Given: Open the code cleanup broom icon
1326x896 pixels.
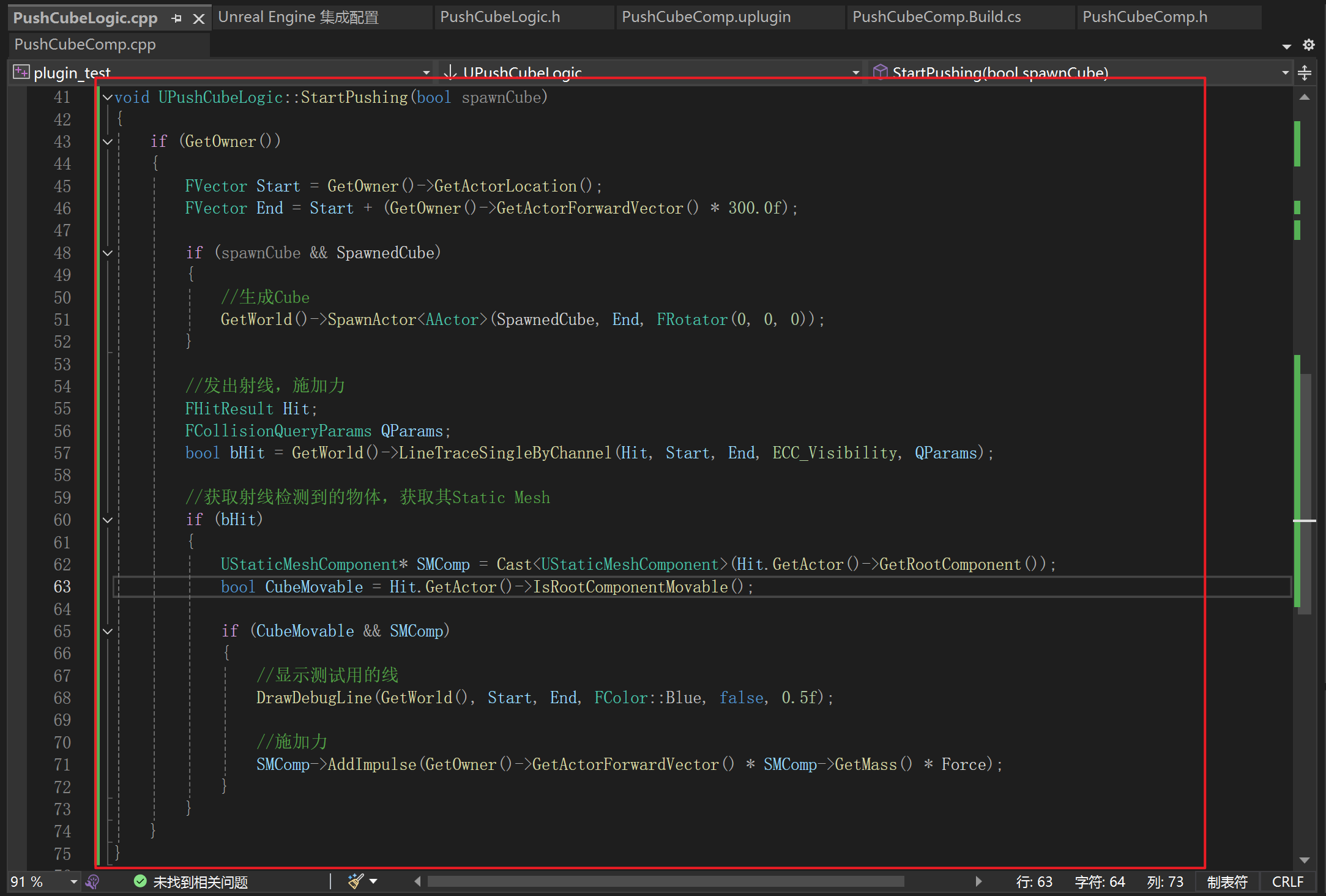Looking at the screenshot, I should point(355,881).
